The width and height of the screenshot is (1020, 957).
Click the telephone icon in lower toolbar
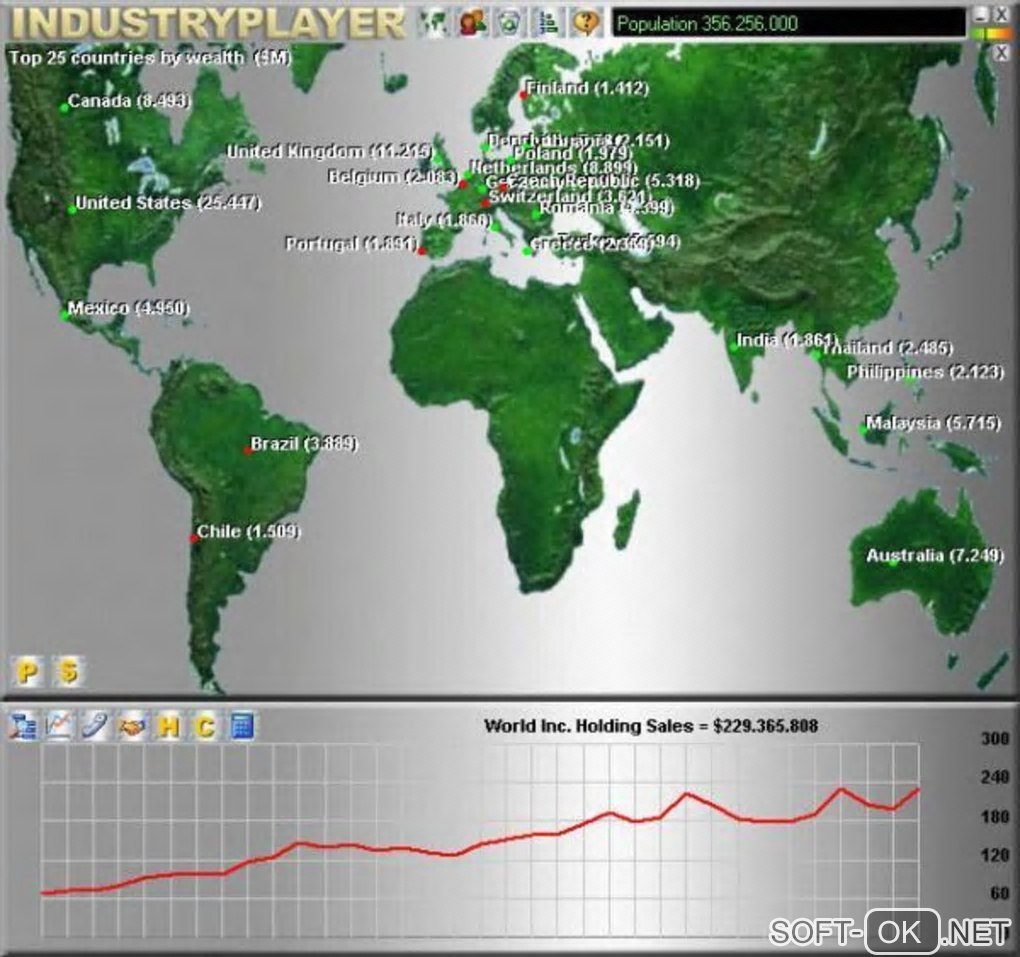coord(96,726)
